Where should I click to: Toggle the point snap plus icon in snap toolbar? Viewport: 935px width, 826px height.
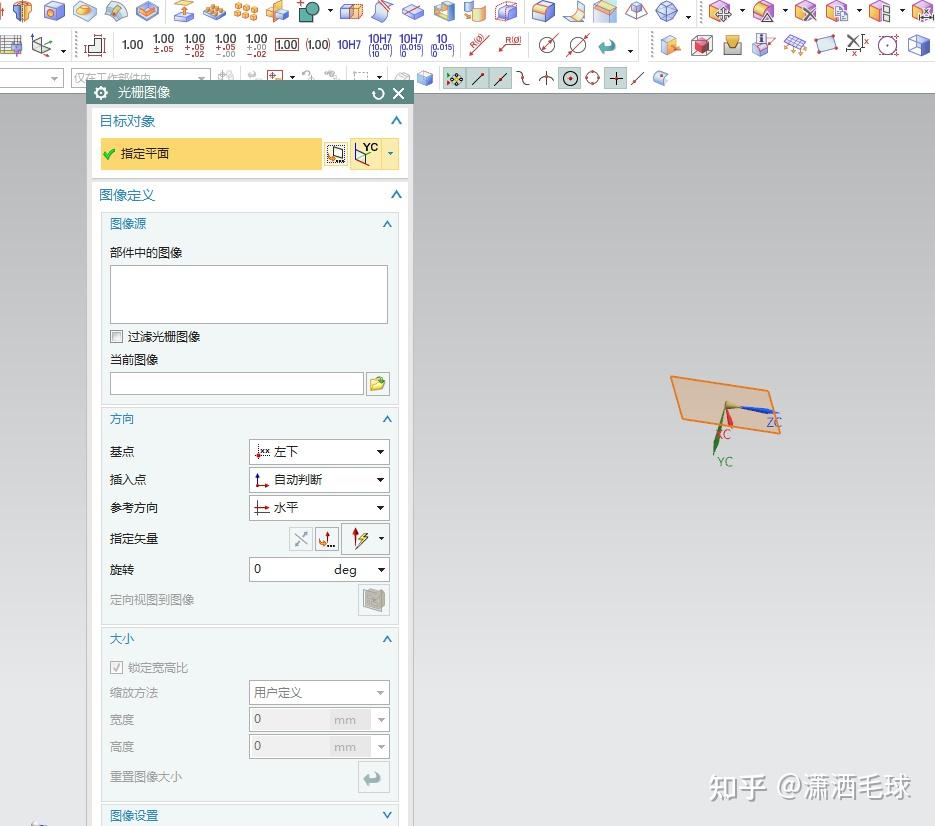pyautogui.click(x=614, y=78)
